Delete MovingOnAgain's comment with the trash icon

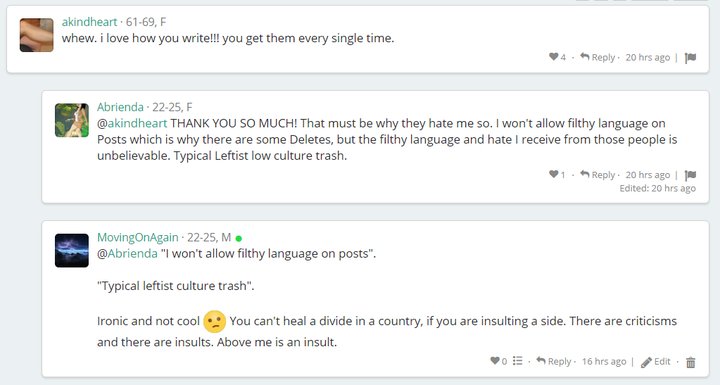click(x=690, y=362)
